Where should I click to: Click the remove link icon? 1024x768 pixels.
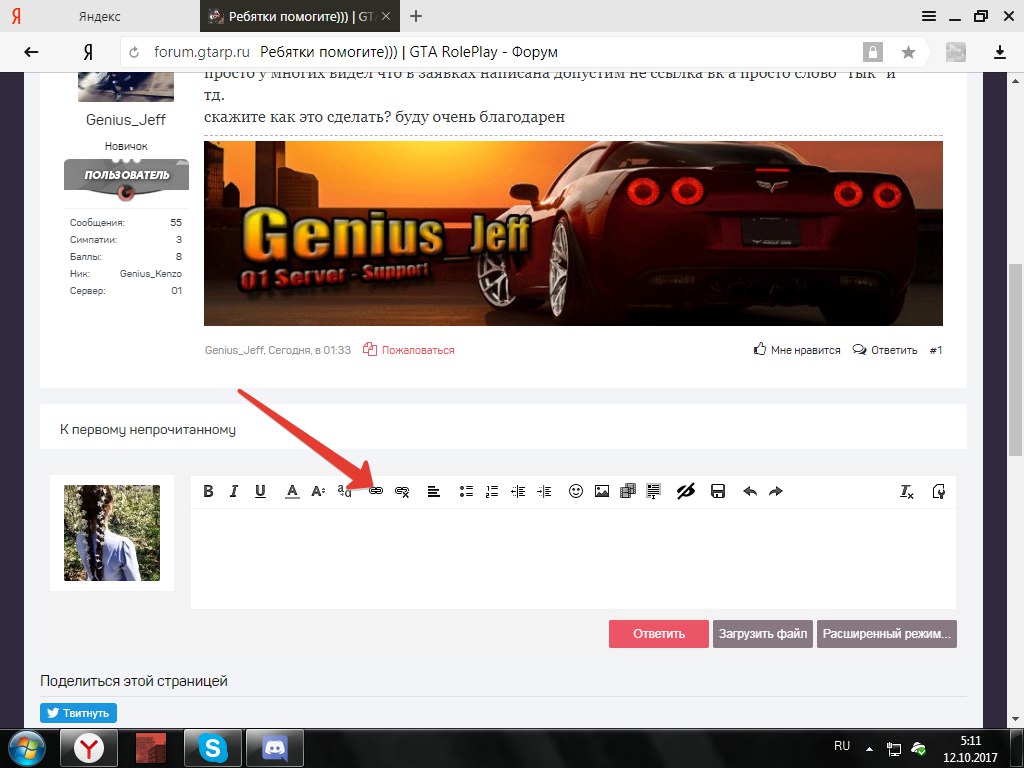coord(402,491)
